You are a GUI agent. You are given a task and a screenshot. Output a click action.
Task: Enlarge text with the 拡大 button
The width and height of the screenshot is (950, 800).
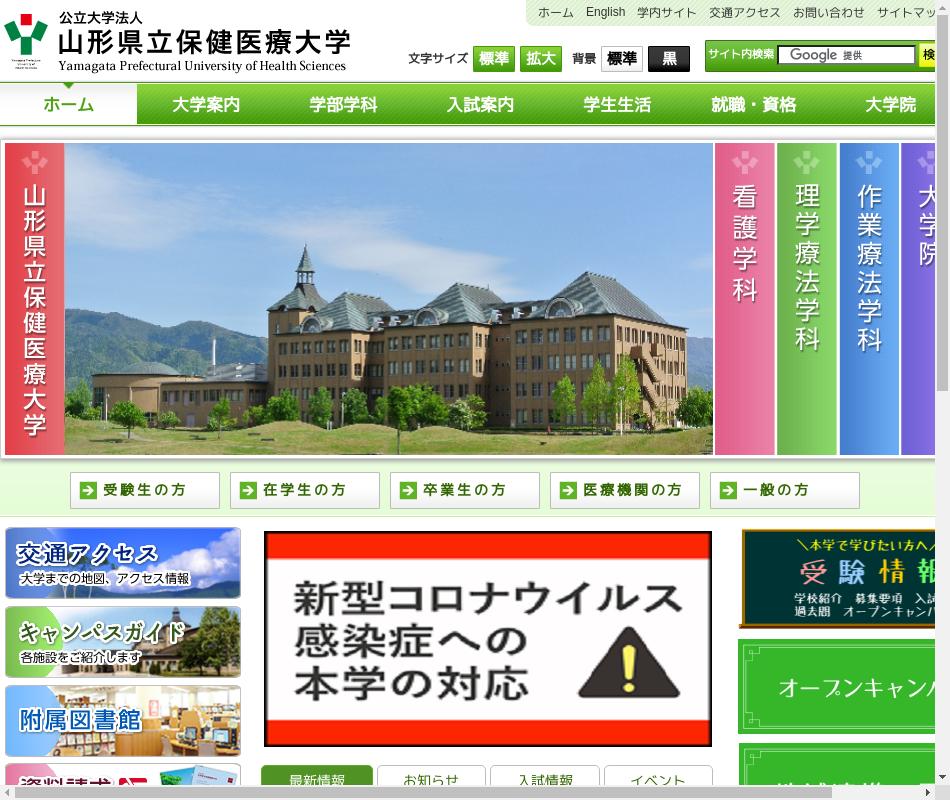(x=540, y=58)
